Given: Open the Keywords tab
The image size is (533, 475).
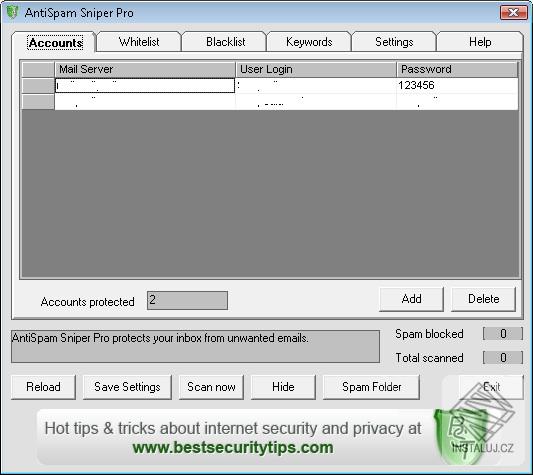Looking at the screenshot, I should (x=309, y=42).
